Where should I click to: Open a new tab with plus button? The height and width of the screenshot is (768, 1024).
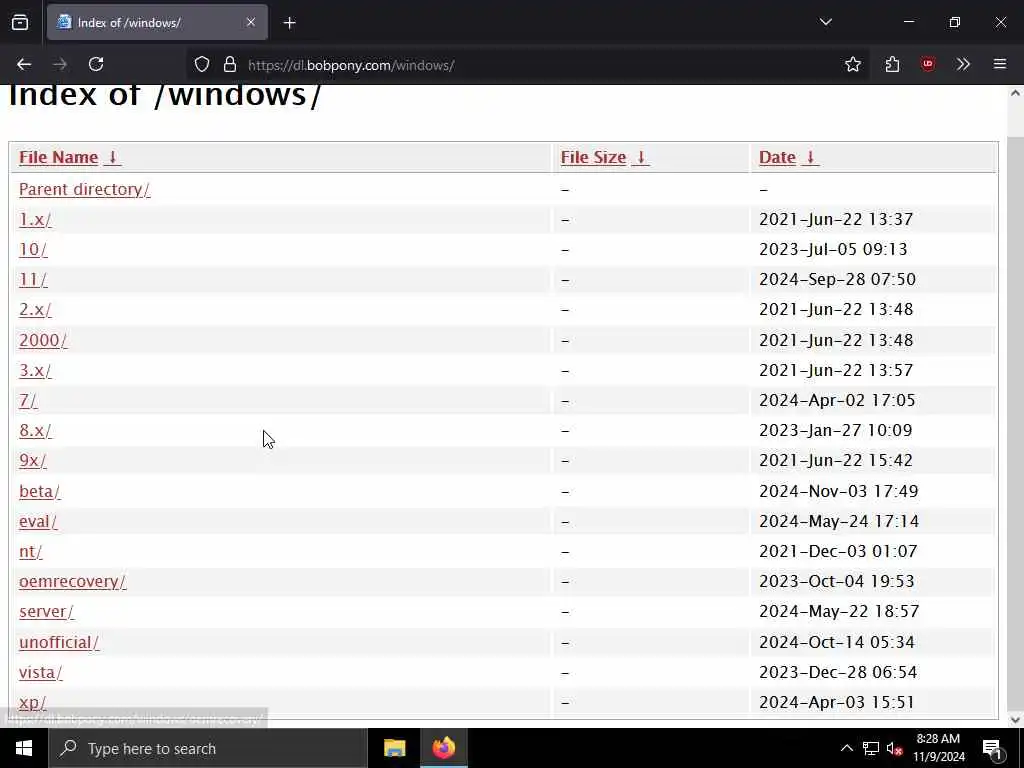(290, 23)
